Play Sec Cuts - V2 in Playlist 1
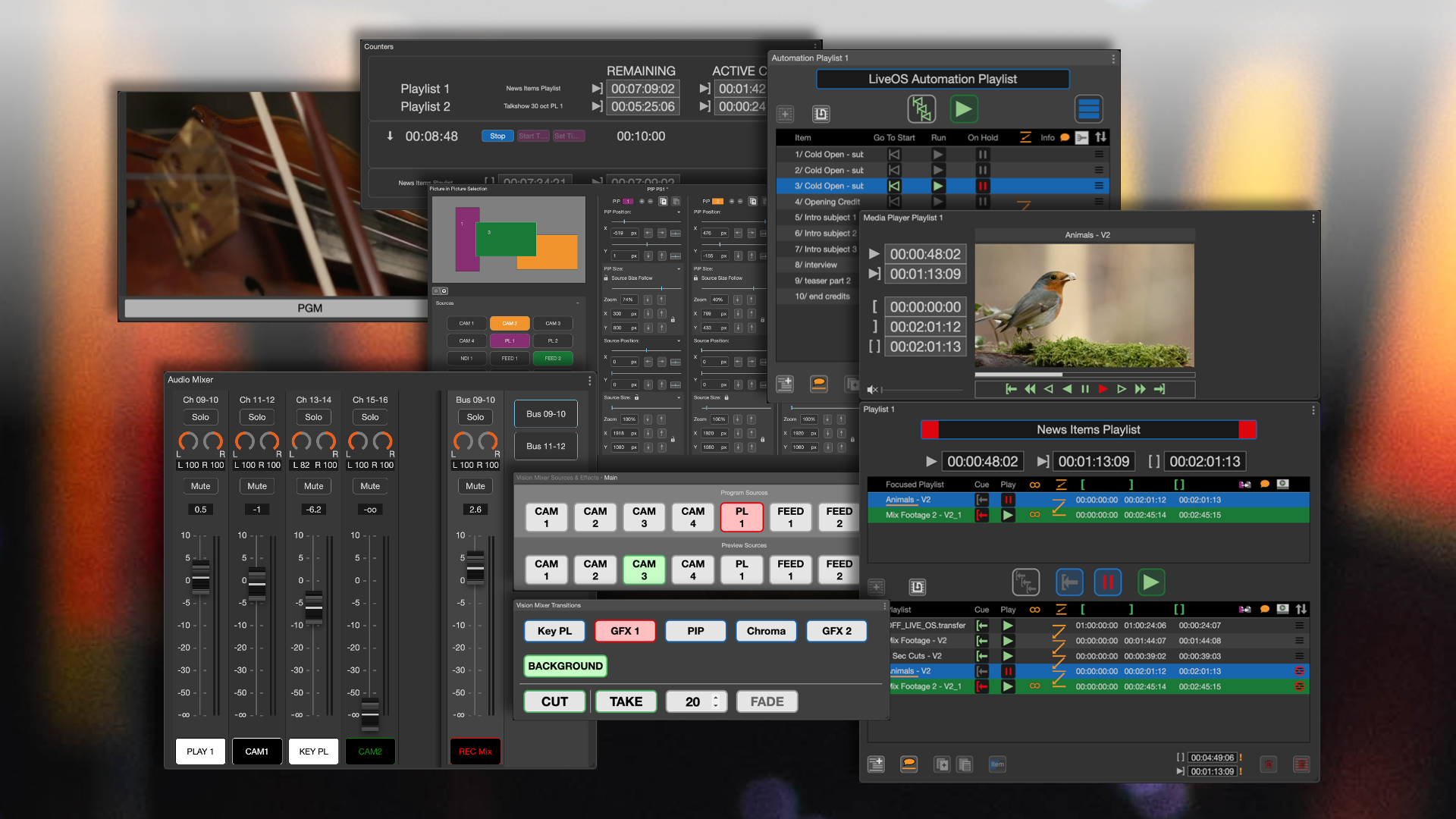 [x=1008, y=656]
